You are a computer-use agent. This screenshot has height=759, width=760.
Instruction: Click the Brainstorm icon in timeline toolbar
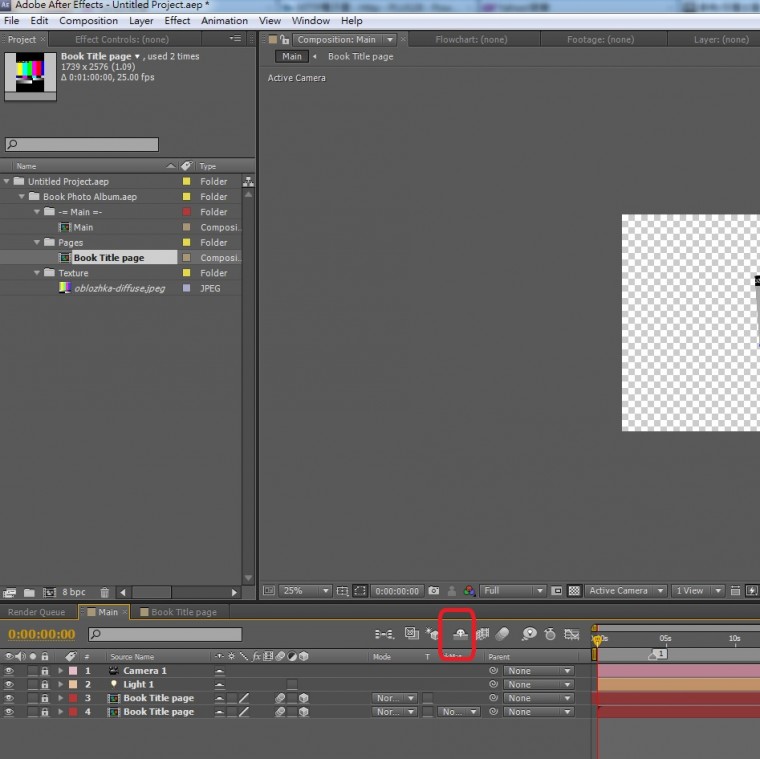tap(529, 634)
